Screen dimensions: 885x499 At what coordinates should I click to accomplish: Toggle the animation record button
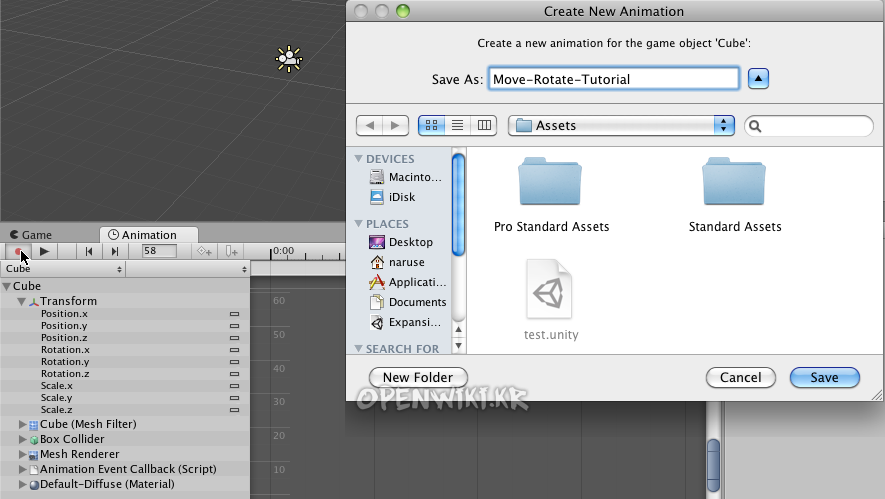pyautogui.click(x=19, y=252)
